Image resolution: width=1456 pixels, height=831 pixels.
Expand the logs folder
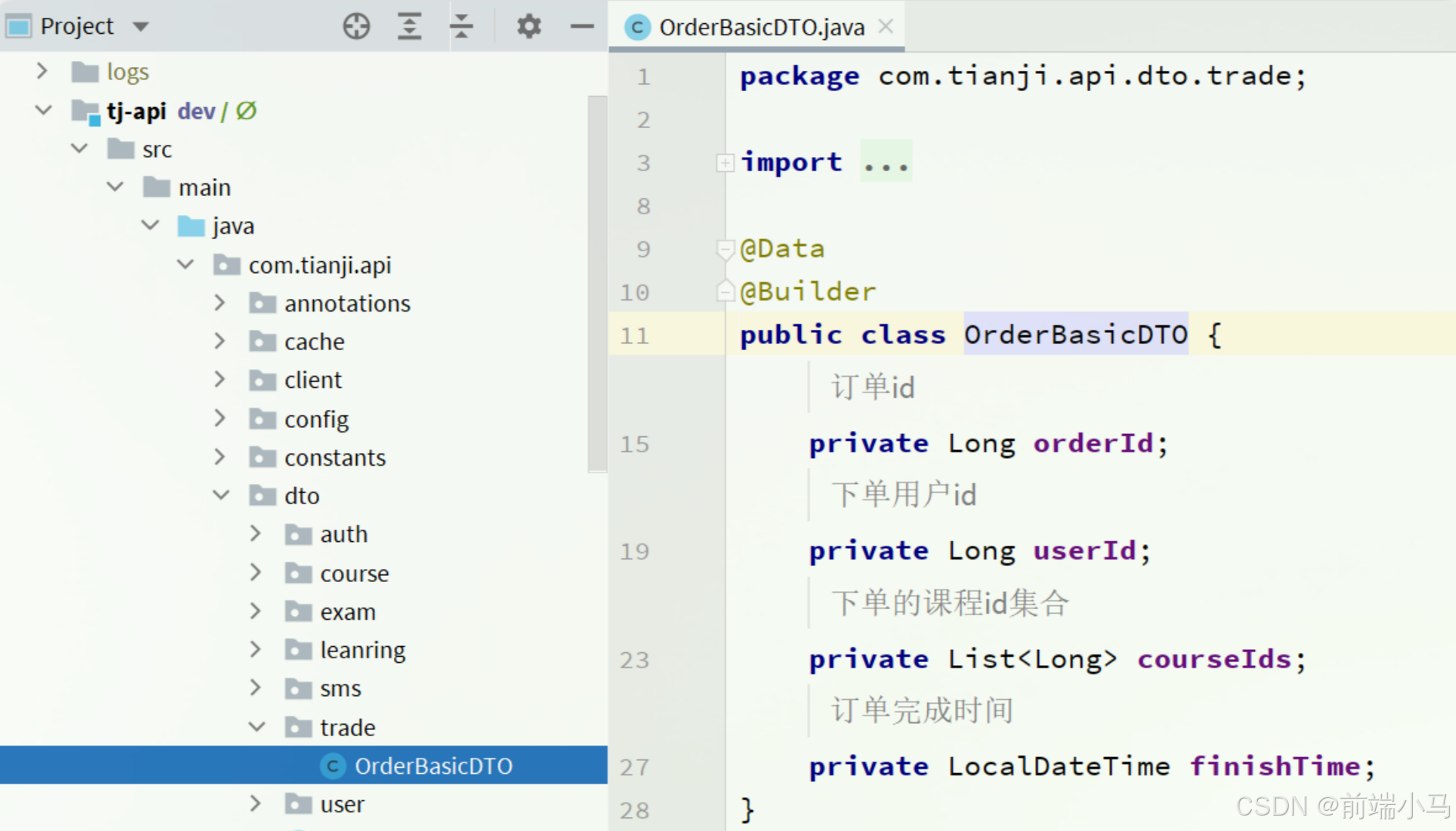point(43,71)
